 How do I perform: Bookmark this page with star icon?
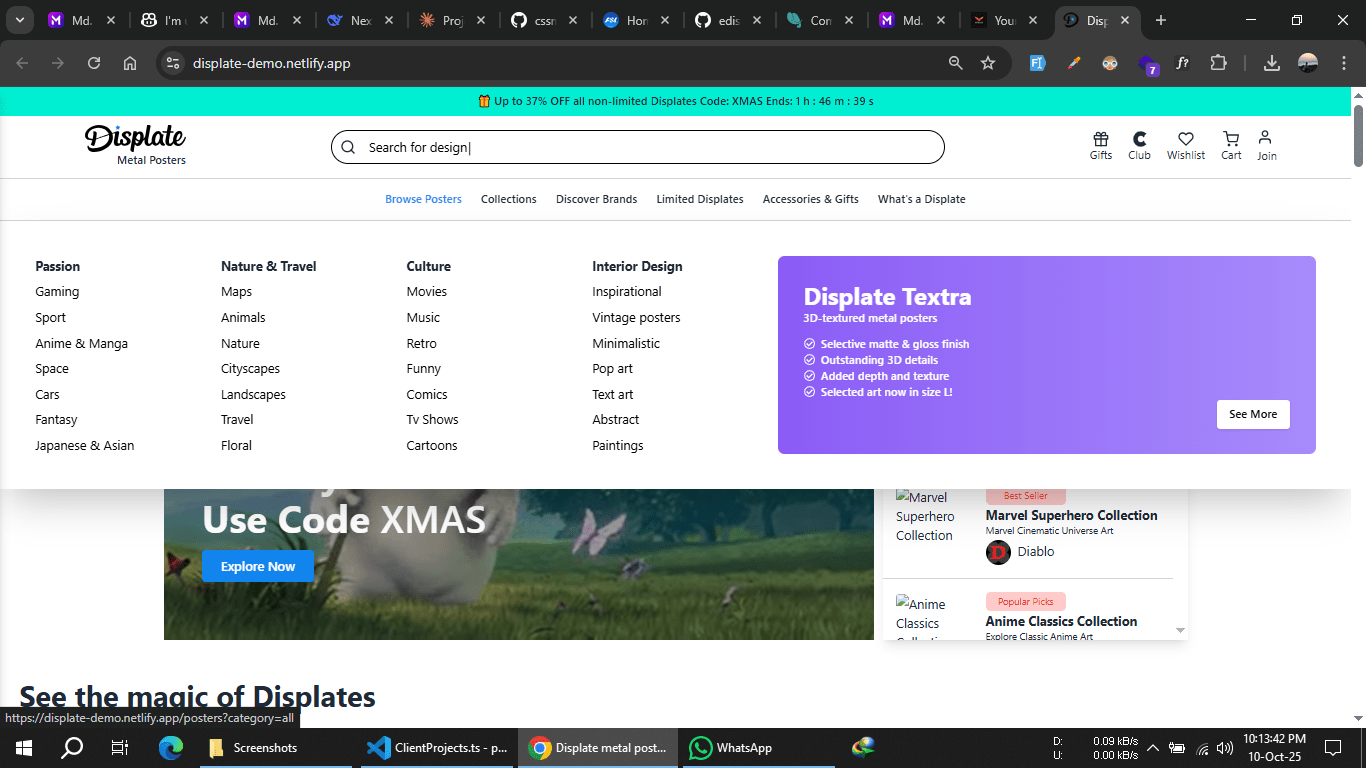(x=988, y=63)
